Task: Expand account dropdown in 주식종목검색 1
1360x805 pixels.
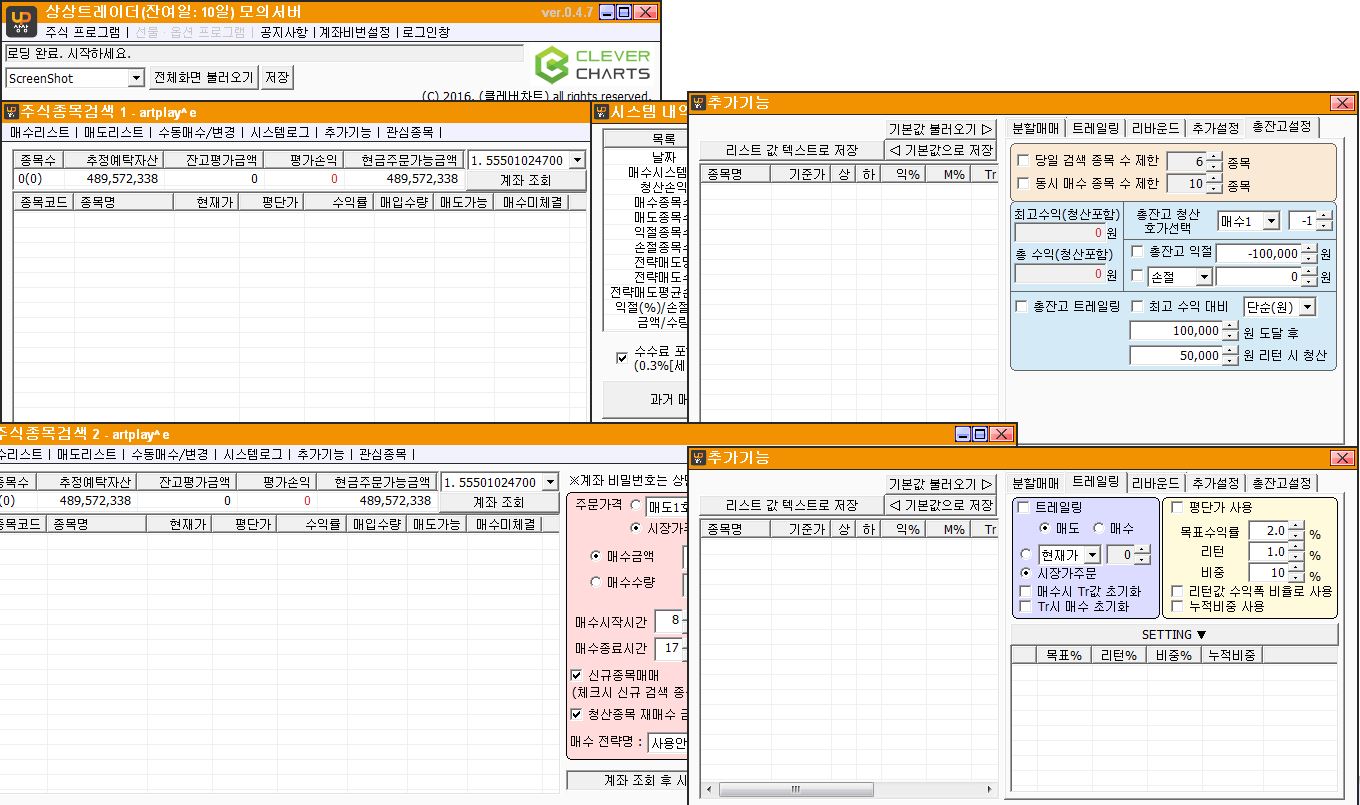Action: pos(576,160)
